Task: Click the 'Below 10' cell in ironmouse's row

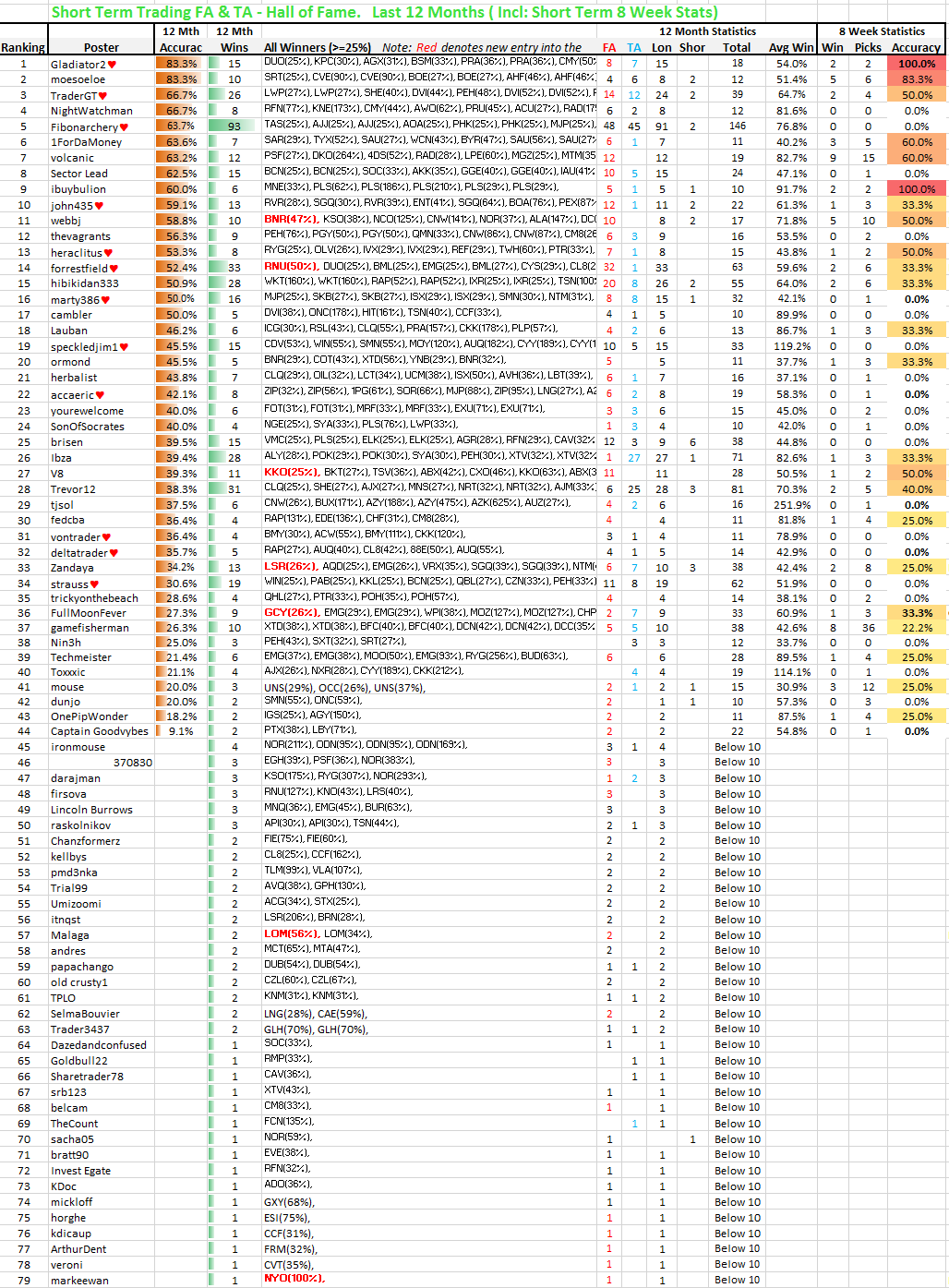Action: (738, 748)
